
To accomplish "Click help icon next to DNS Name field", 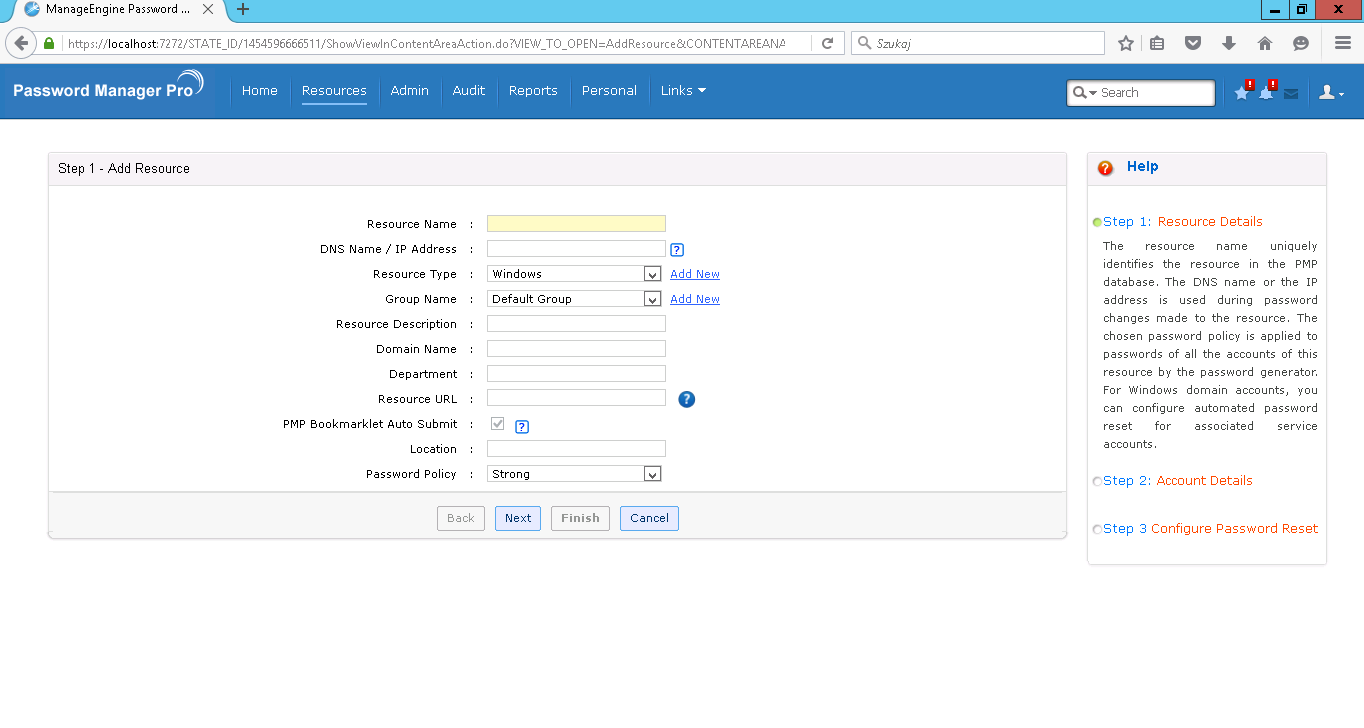I will click(x=677, y=250).
